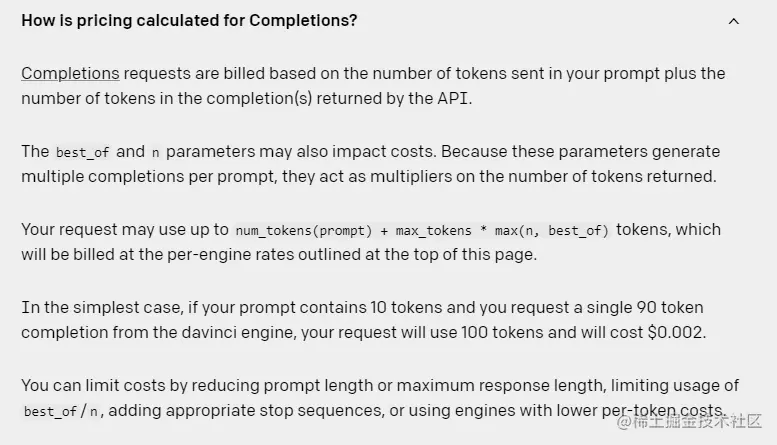Click the $0.002 cost figure
Screen dimensions: 777x445
pos(675,332)
